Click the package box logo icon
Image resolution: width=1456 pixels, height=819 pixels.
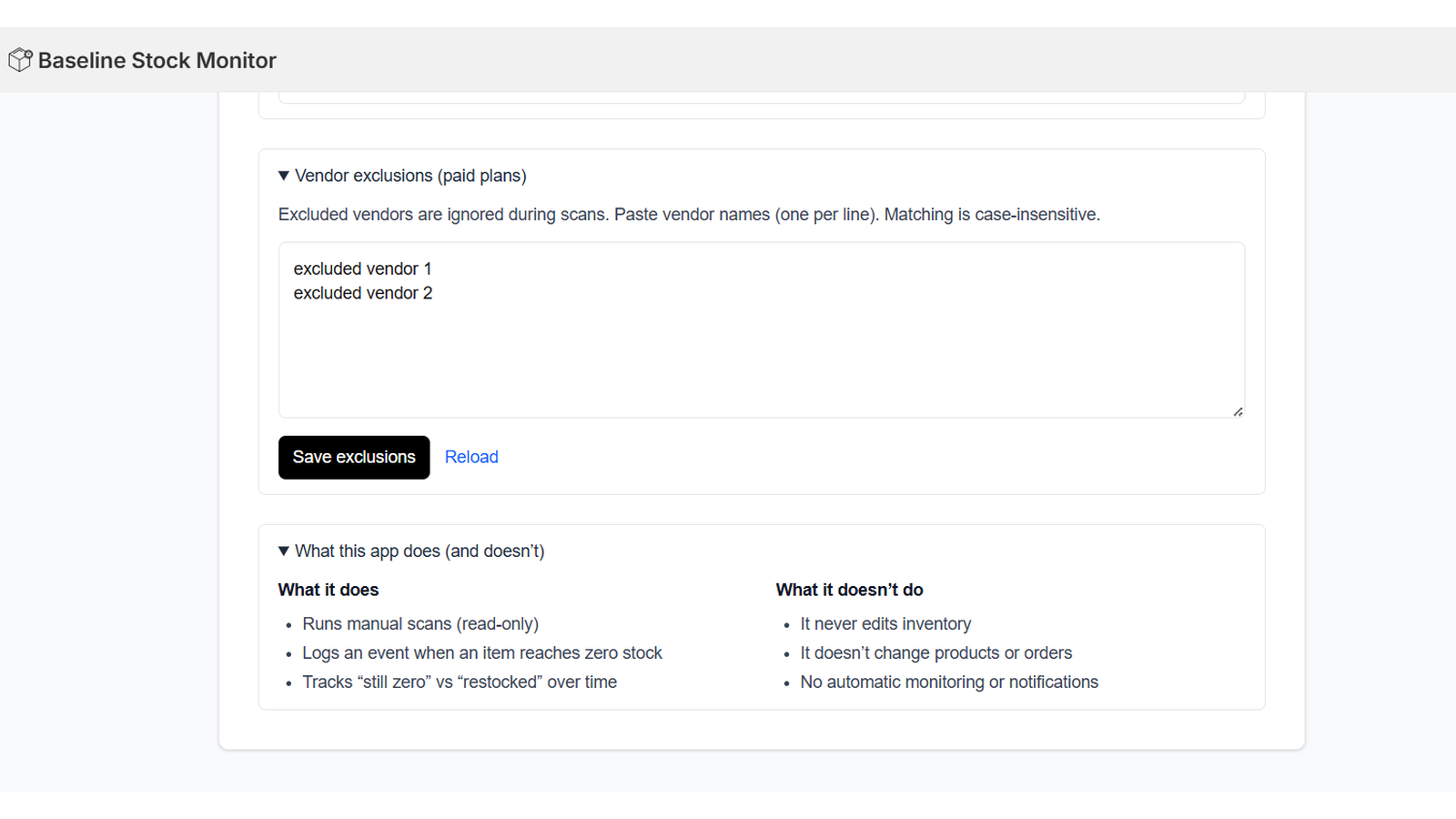coord(20,59)
